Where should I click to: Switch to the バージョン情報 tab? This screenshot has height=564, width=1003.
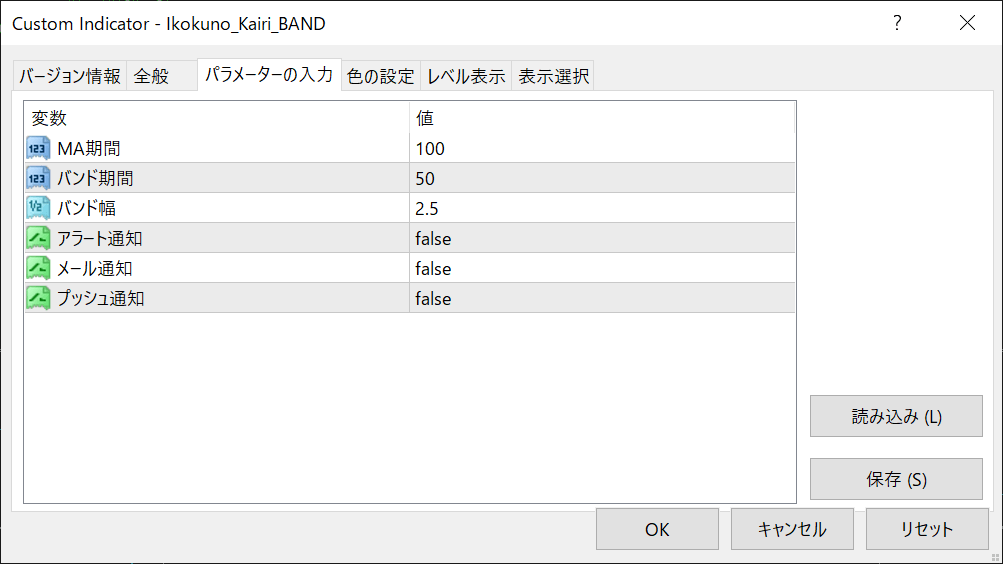click(x=70, y=76)
